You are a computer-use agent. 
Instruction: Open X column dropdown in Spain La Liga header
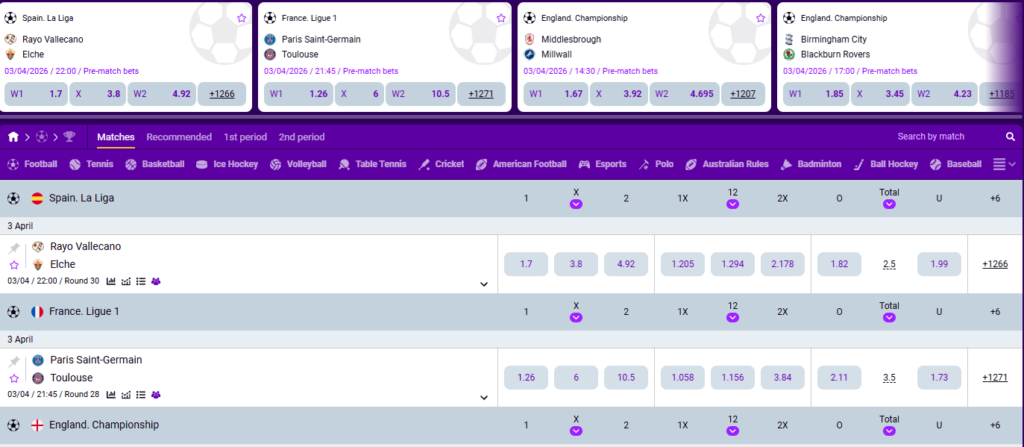click(x=576, y=205)
